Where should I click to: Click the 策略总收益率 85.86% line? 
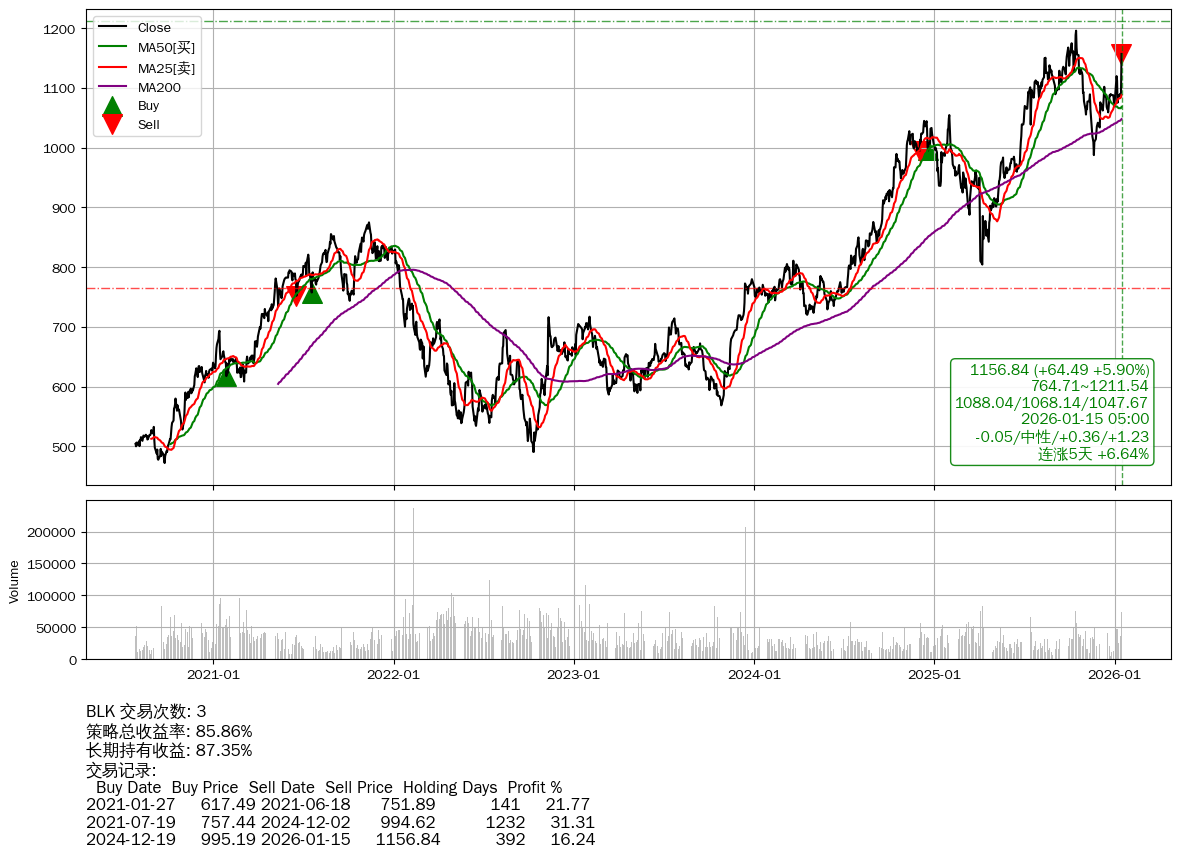coord(169,731)
